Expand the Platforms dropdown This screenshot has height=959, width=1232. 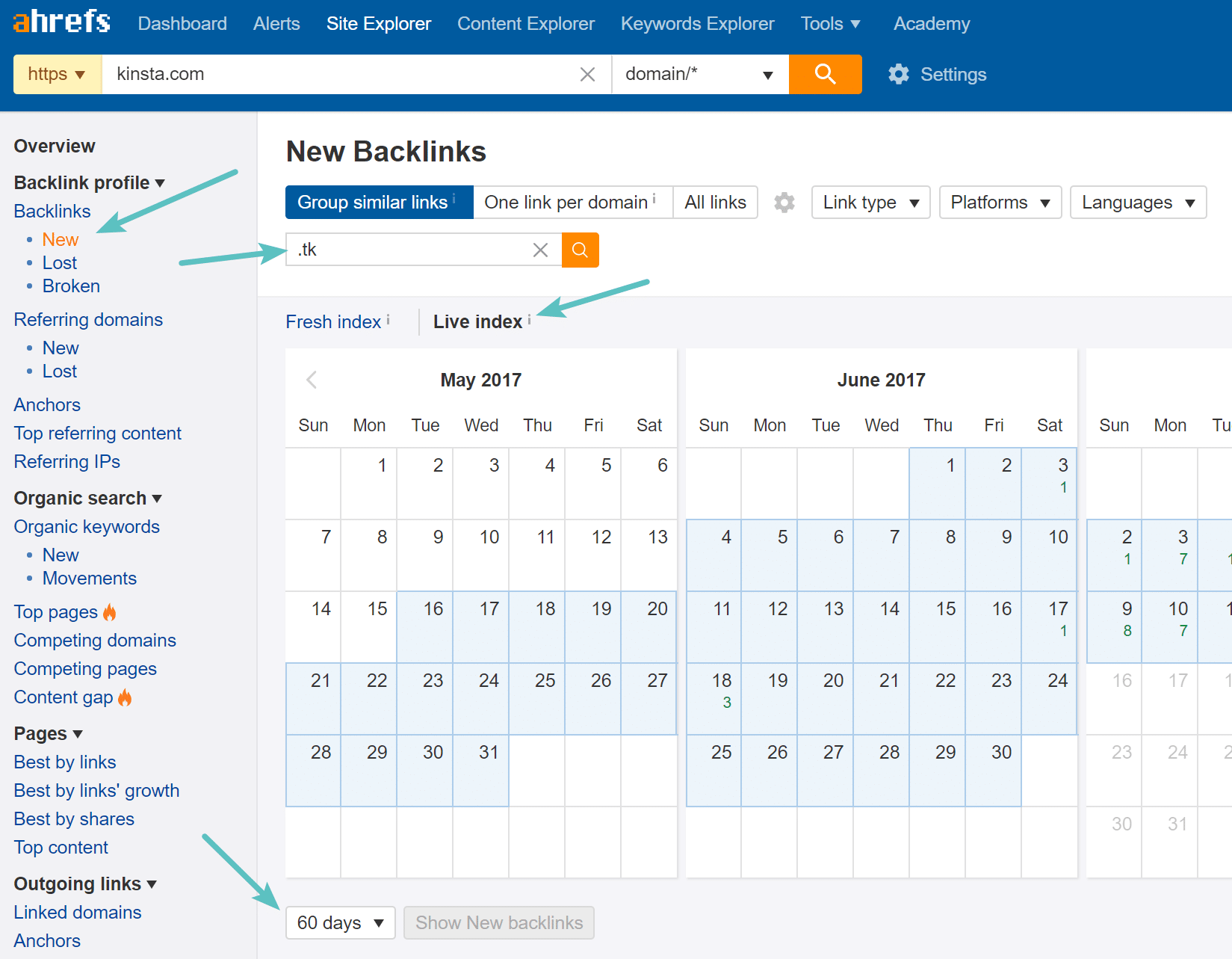point(1000,202)
